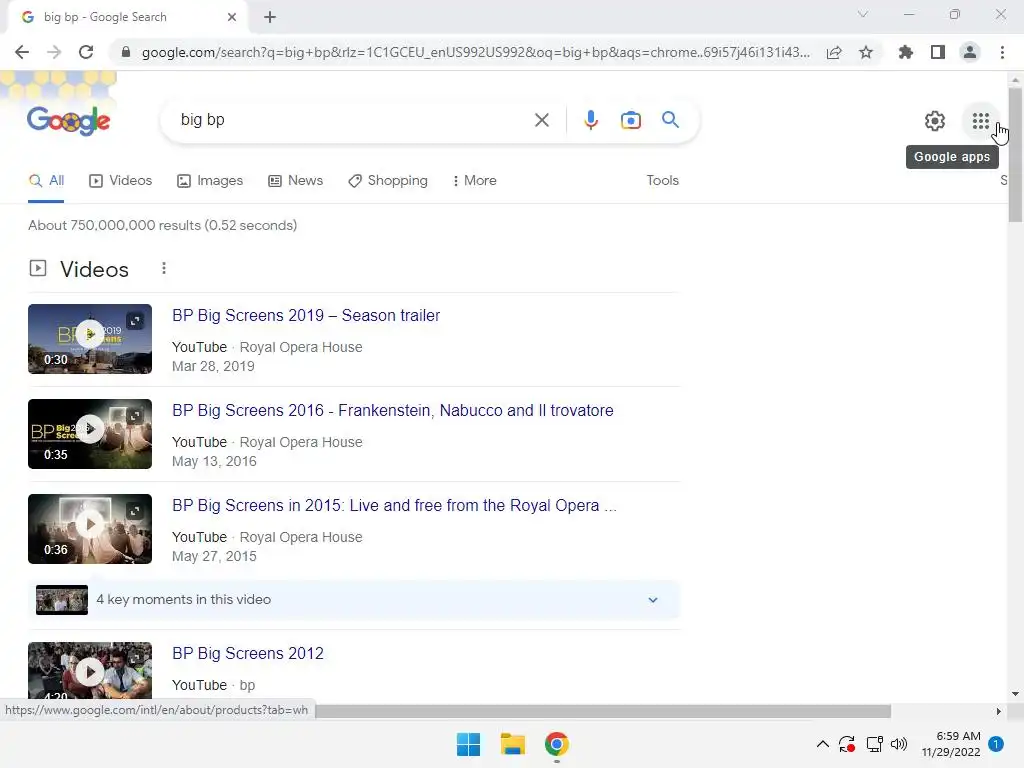
Task: Open Google quick settings gear
Action: tap(935, 121)
